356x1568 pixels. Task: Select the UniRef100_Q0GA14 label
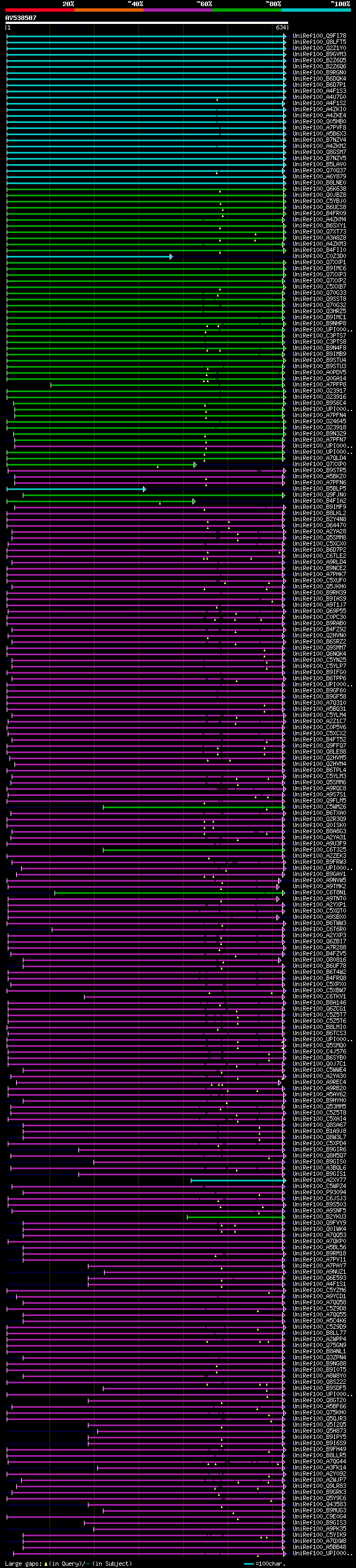click(319, 379)
